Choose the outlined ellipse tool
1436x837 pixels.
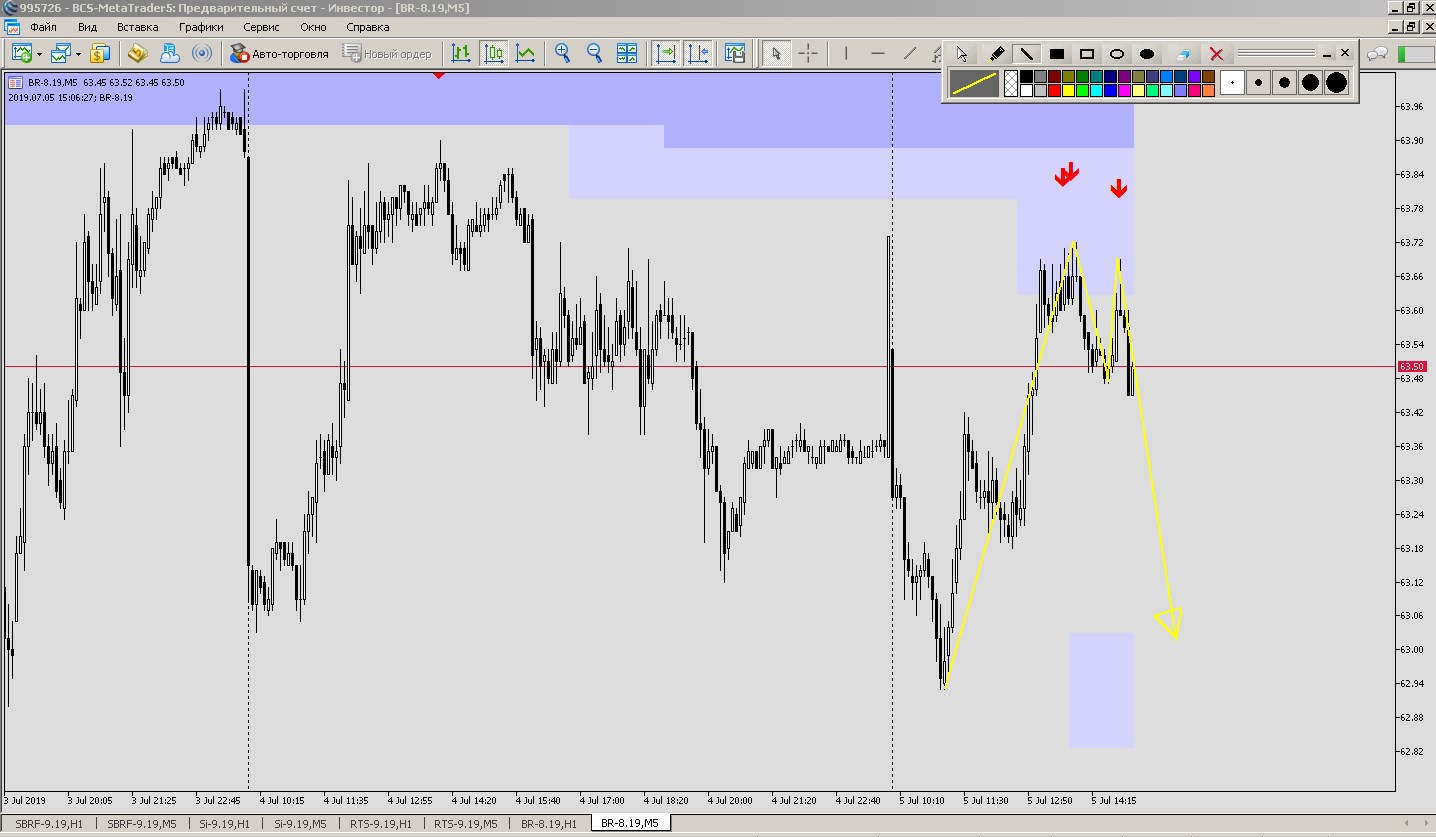click(x=1117, y=54)
